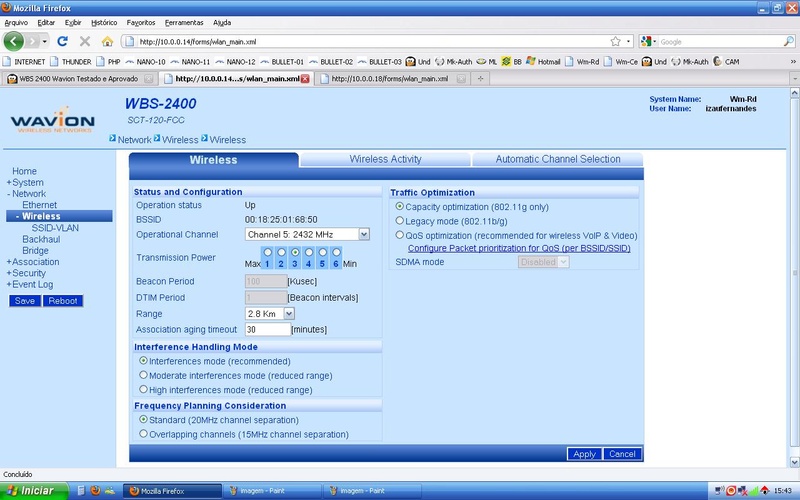Open the THUNDER bookmark

click(x=71, y=62)
